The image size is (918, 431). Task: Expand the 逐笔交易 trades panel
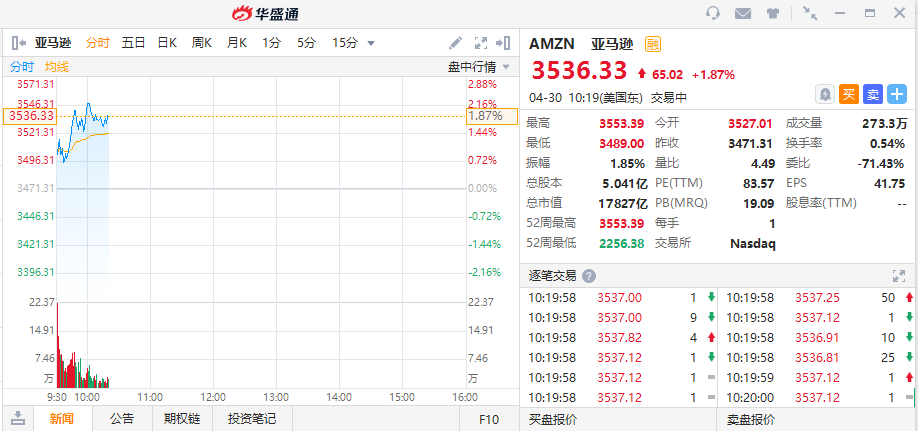(897, 276)
